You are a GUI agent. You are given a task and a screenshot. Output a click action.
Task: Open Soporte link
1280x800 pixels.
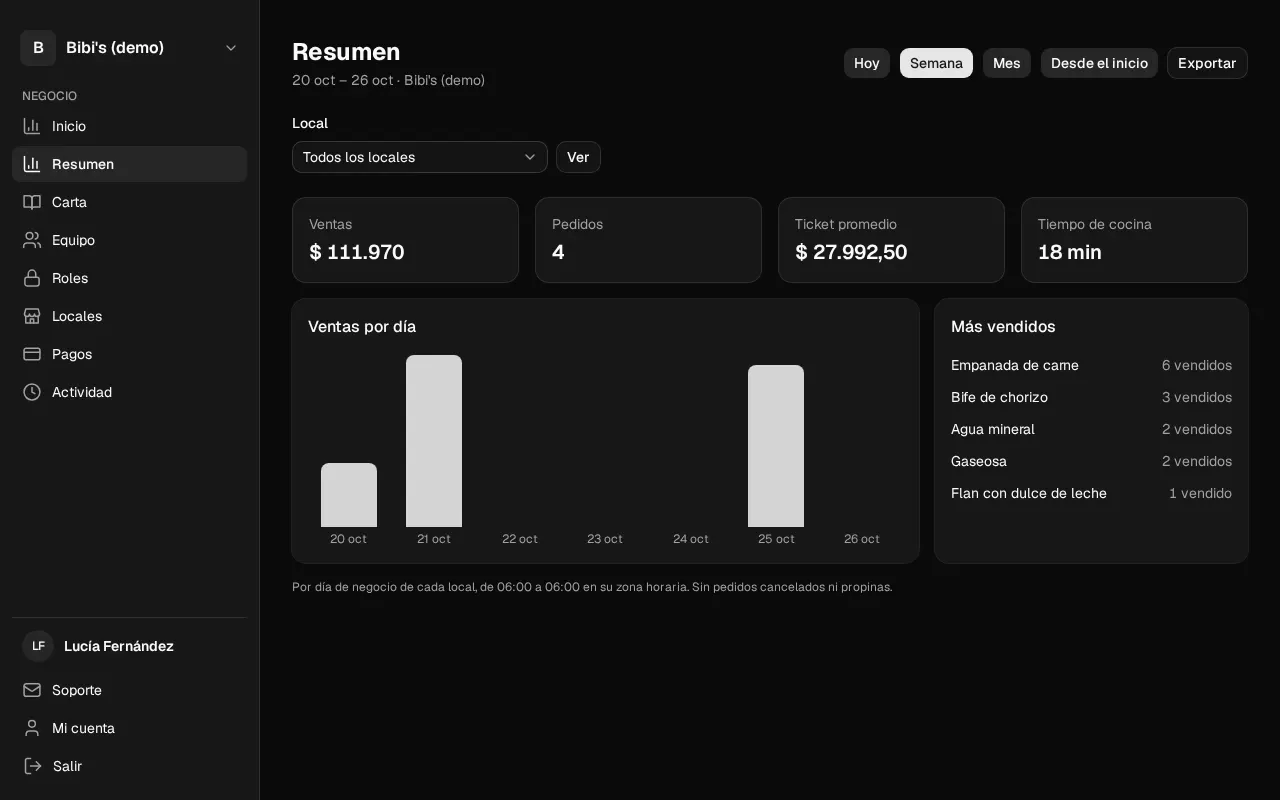click(129, 690)
